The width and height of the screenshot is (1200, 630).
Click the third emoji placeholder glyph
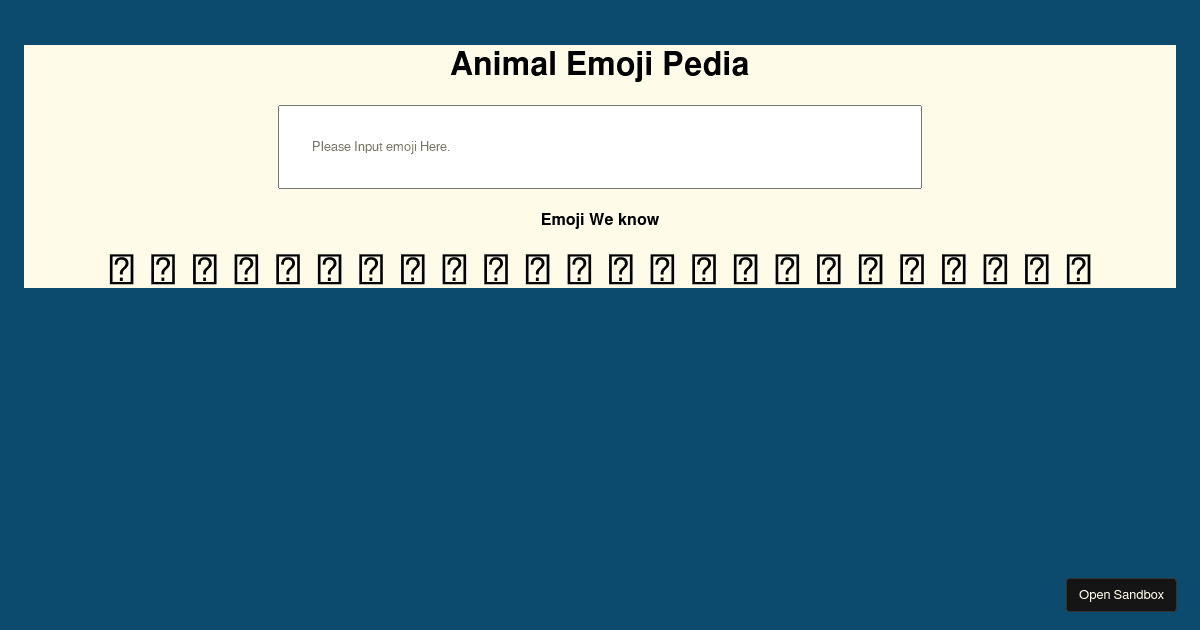point(205,269)
